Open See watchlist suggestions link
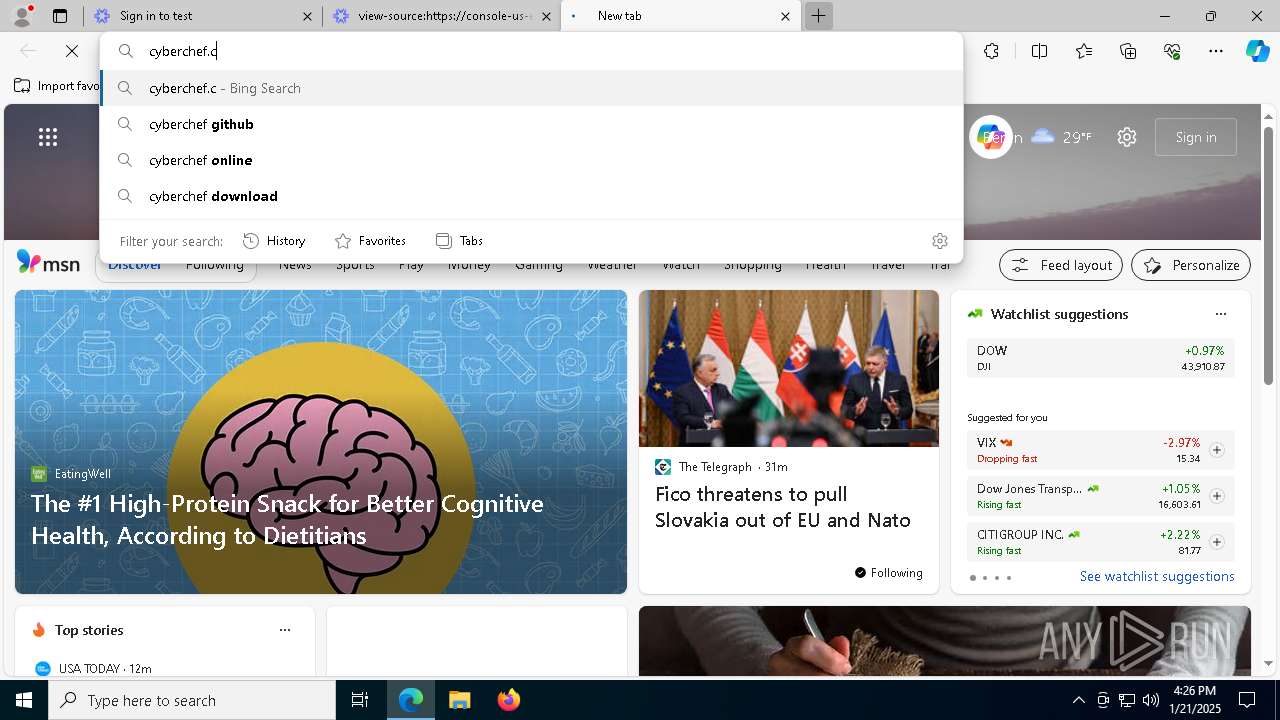Screen dimensions: 1280x720 click(x=1157, y=576)
